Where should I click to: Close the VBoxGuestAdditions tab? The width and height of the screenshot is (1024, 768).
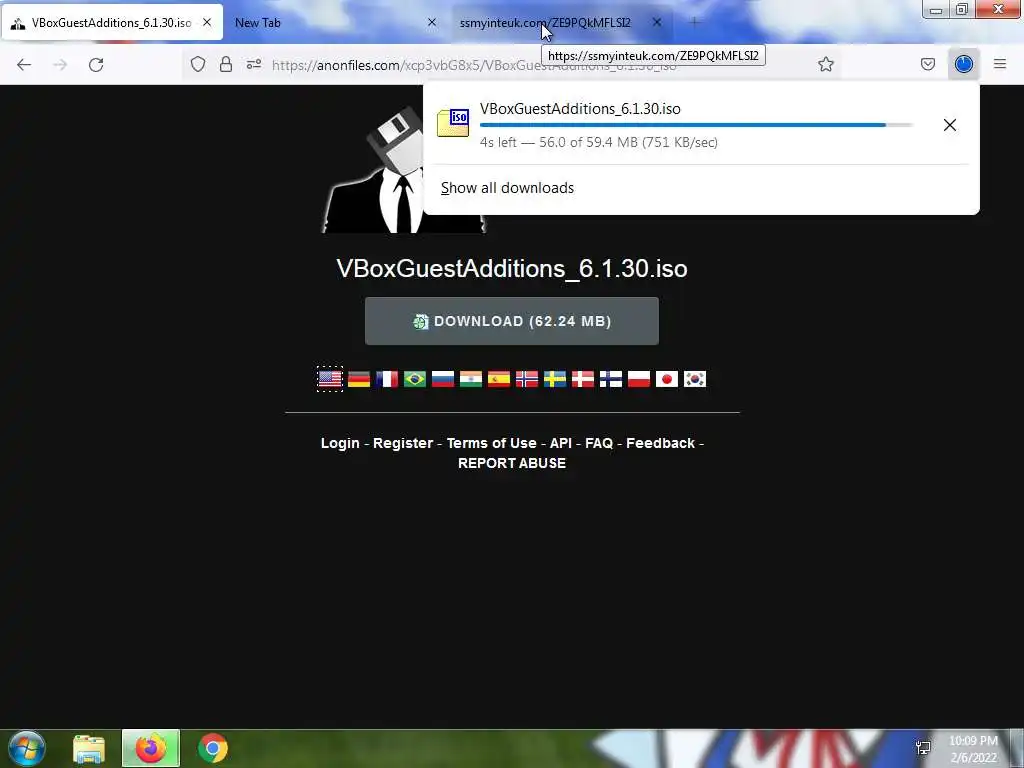pyautogui.click(x=207, y=22)
